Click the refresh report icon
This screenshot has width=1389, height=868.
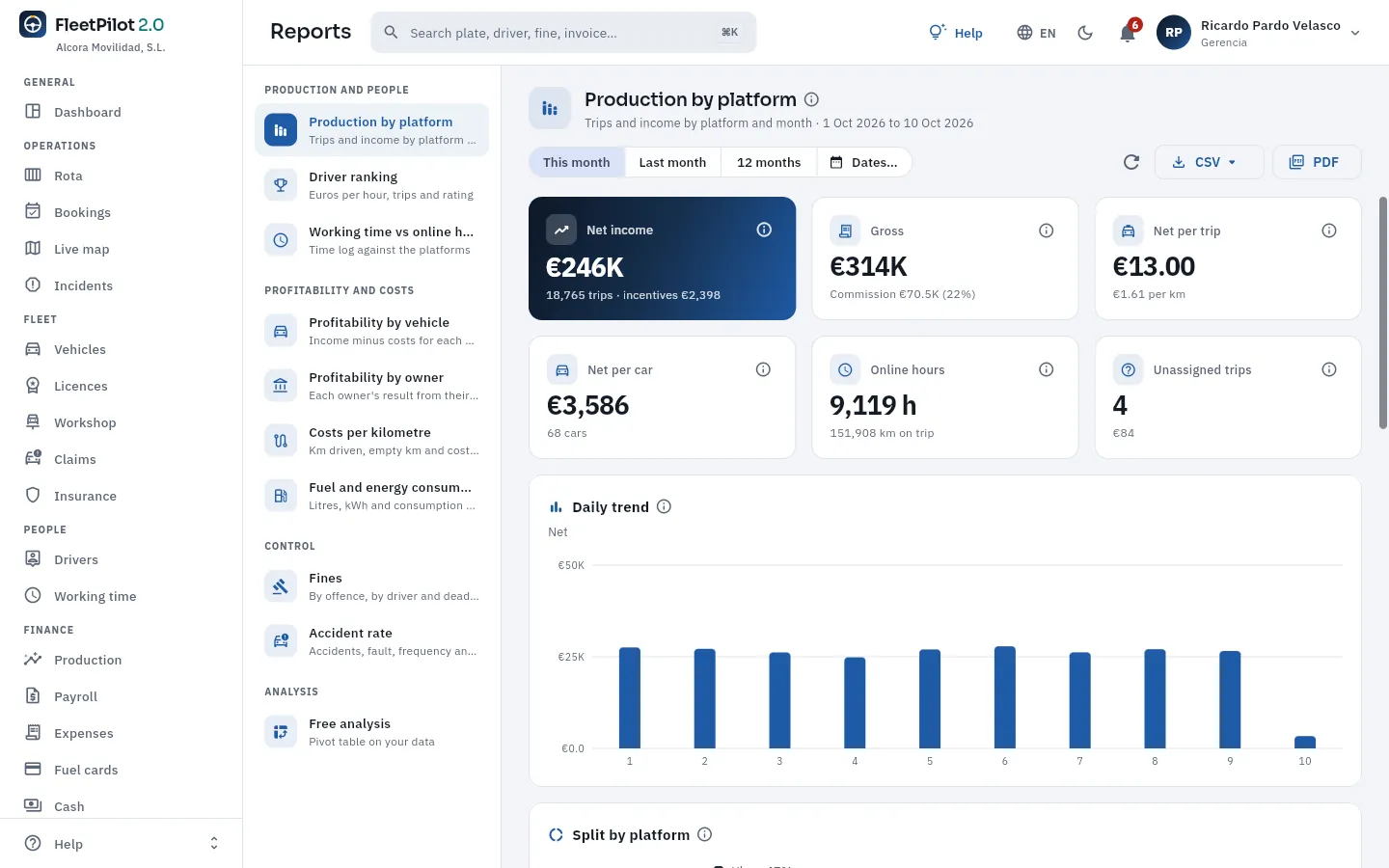click(1131, 162)
